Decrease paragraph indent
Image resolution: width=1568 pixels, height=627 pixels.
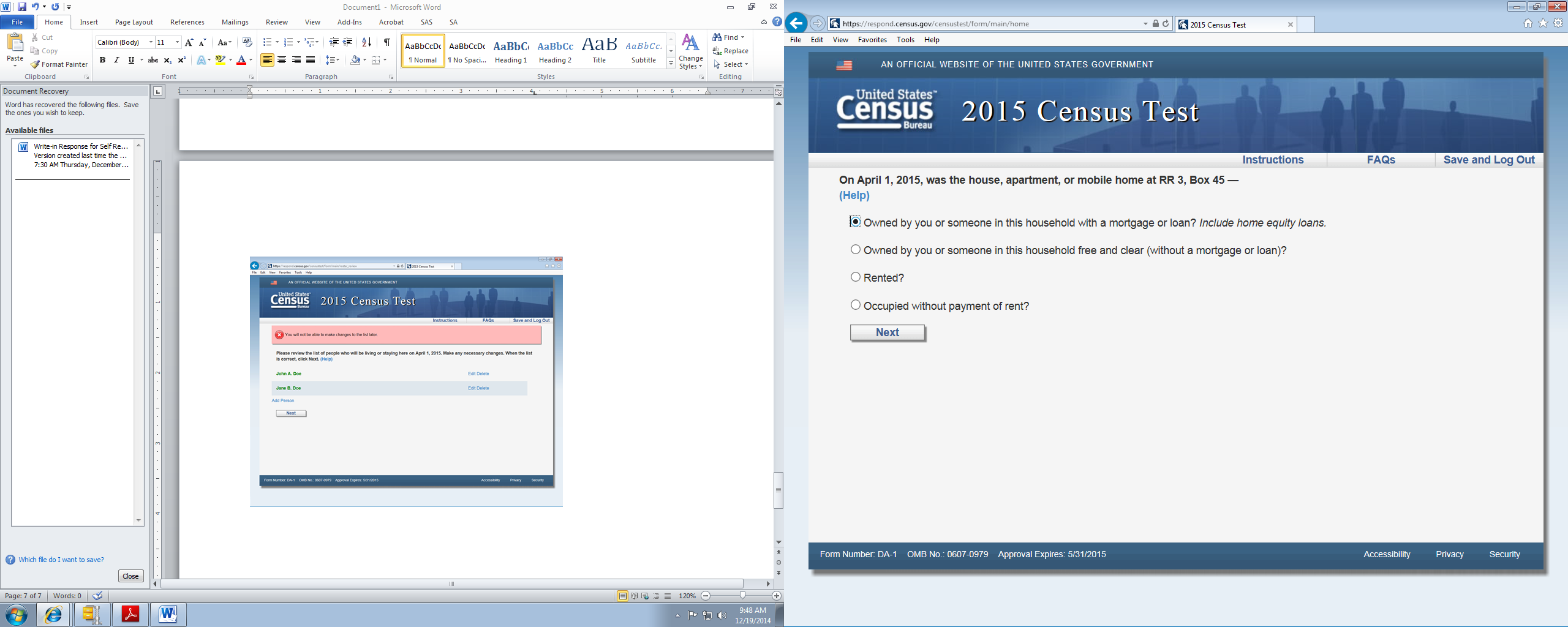tap(334, 42)
